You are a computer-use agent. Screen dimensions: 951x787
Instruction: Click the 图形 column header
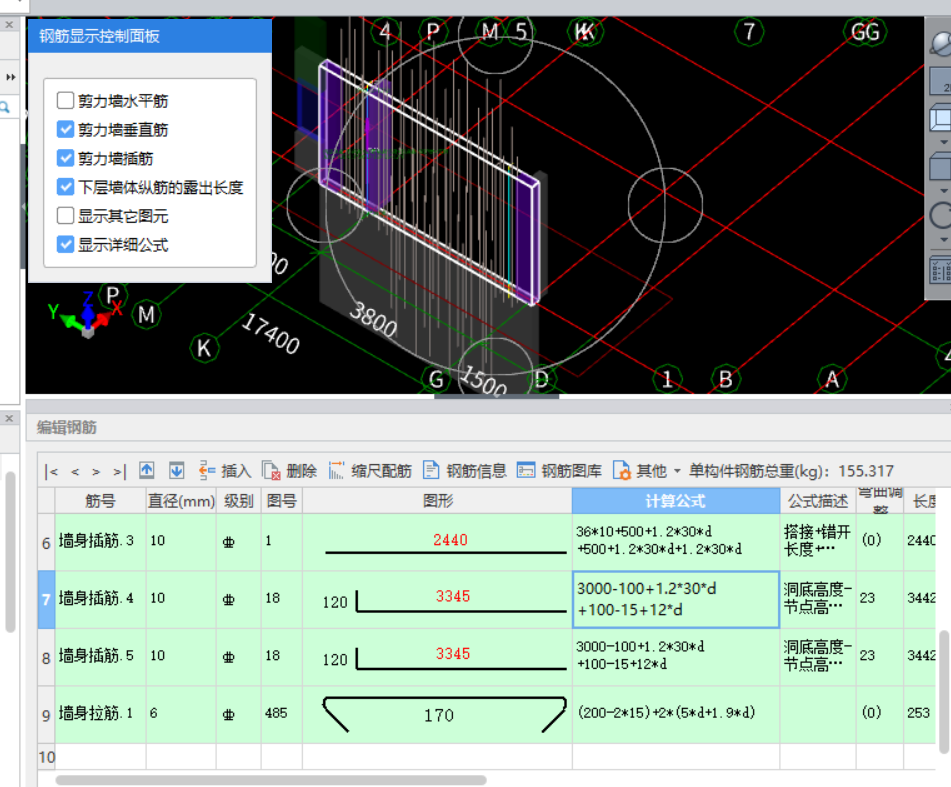click(437, 501)
